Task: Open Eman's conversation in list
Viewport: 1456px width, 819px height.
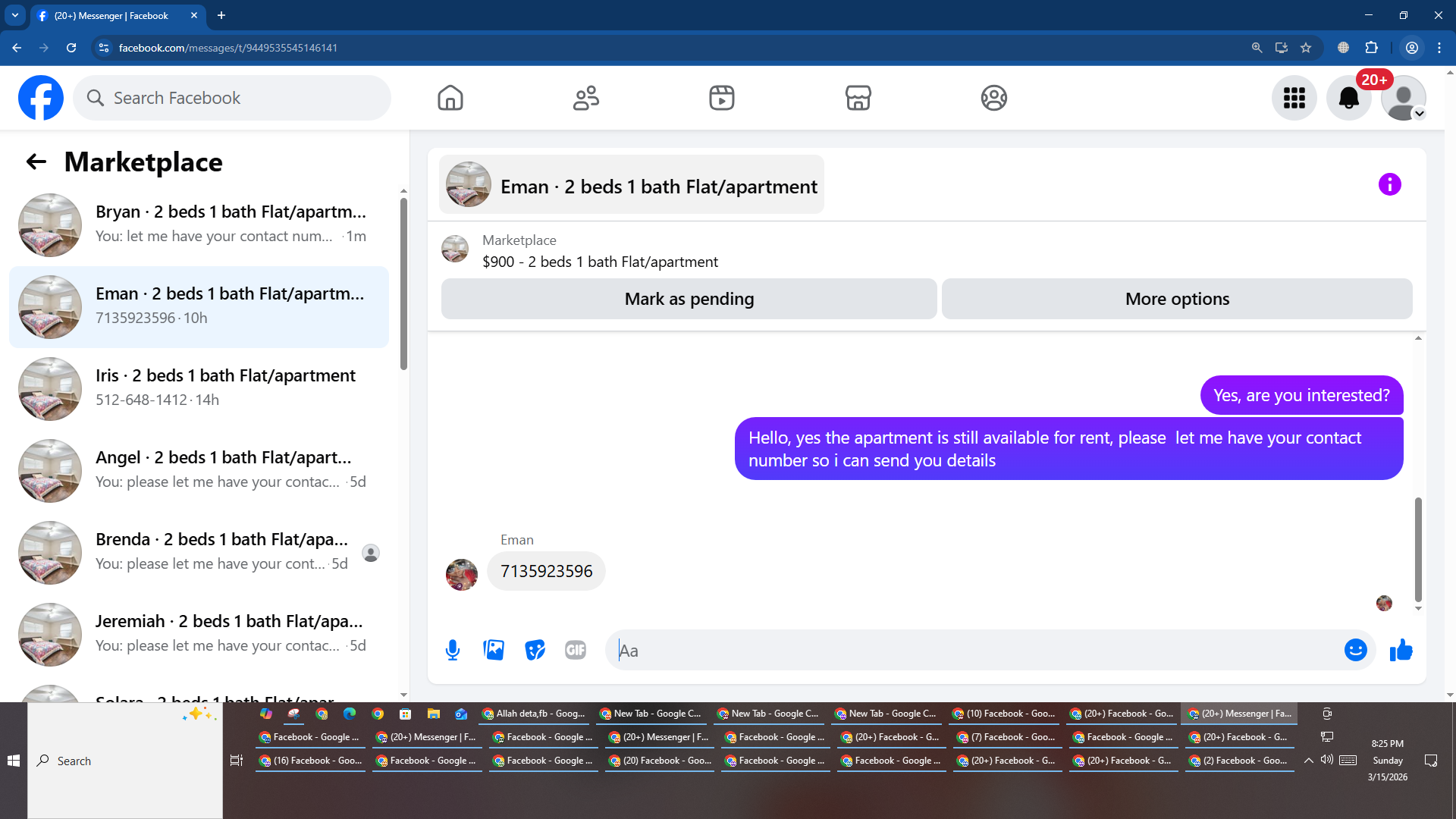Action: tap(199, 306)
